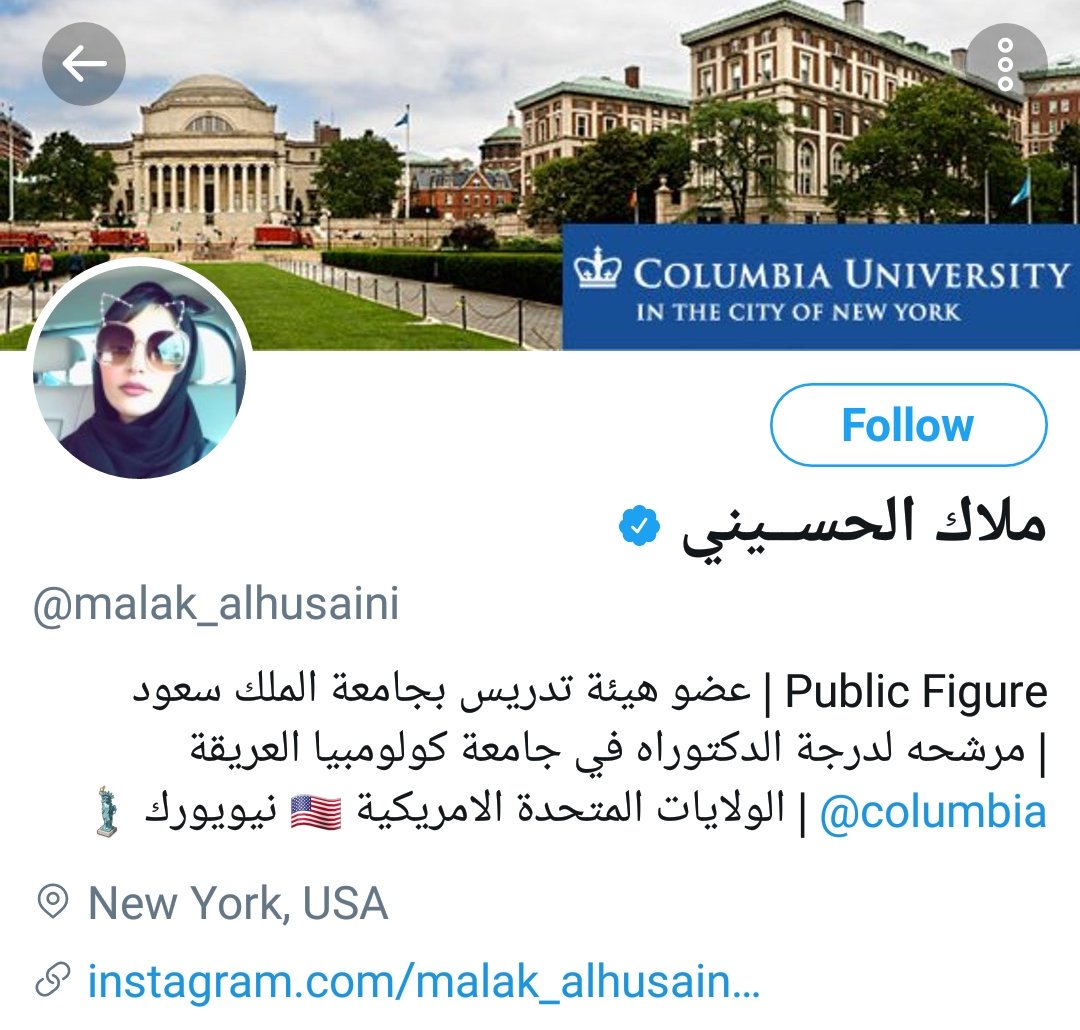The height and width of the screenshot is (1030, 1080).
Task: Click the New York, USA location text
Action: (x=238, y=903)
